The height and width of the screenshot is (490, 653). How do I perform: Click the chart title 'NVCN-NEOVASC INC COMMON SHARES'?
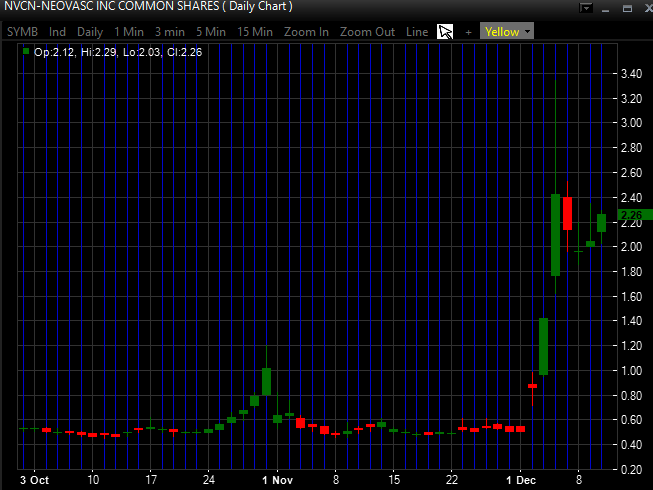[112, 7]
